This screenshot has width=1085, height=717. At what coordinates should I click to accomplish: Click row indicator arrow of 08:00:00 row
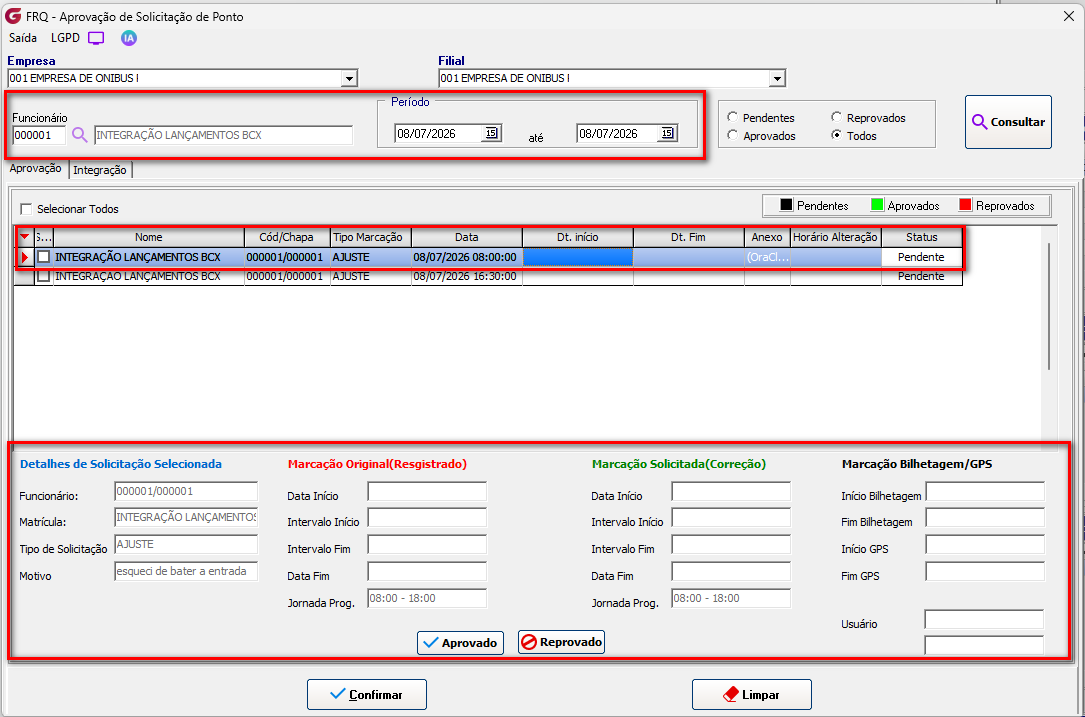(26, 257)
